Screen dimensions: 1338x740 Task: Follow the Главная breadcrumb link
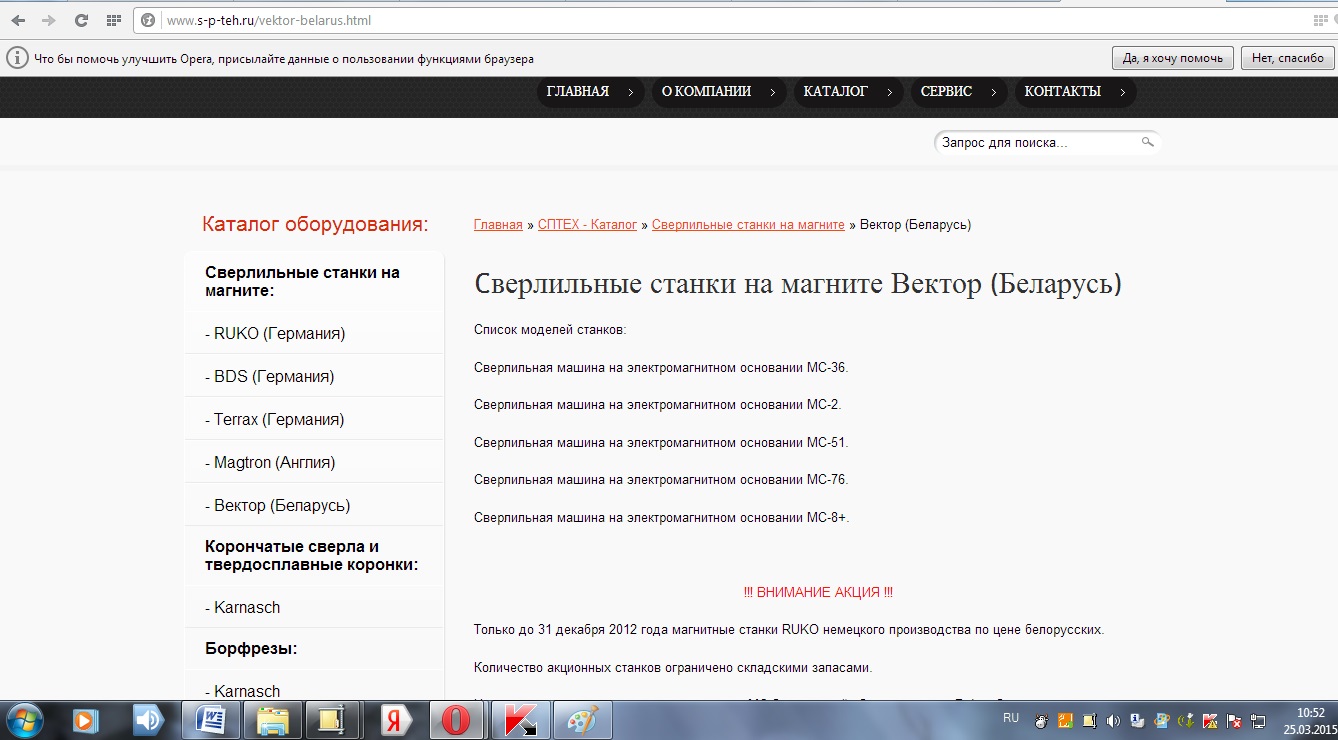click(498, 225)
